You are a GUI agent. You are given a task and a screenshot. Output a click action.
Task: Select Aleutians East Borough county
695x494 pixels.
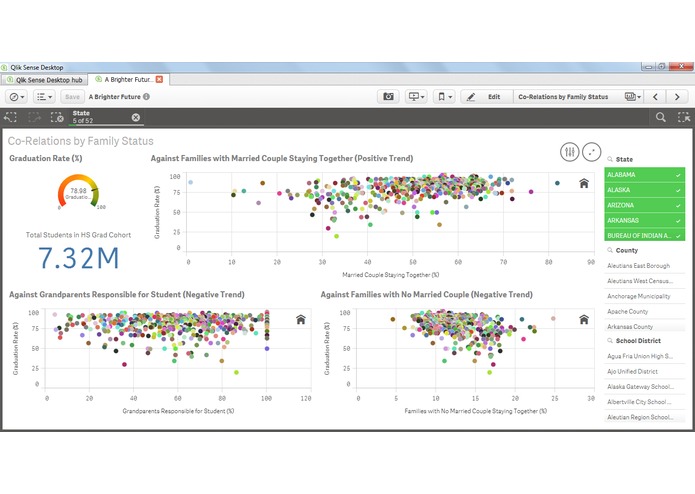click(644, 266)
